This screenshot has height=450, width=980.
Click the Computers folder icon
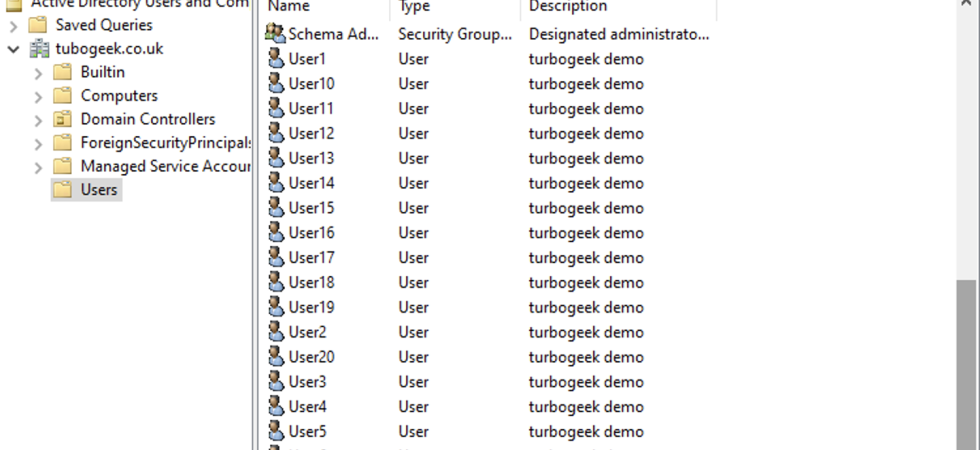click(62, 96)
